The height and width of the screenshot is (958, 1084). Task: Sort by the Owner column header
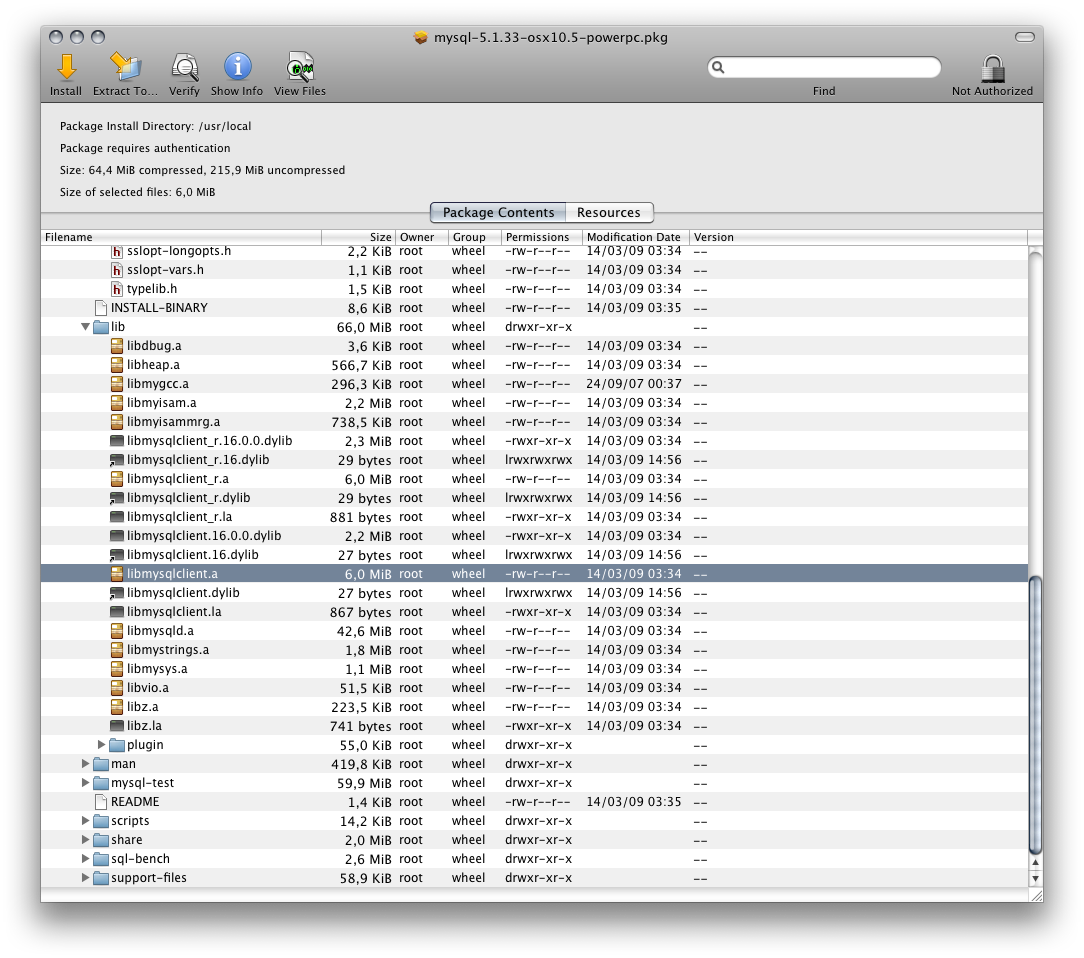point(421,237)
